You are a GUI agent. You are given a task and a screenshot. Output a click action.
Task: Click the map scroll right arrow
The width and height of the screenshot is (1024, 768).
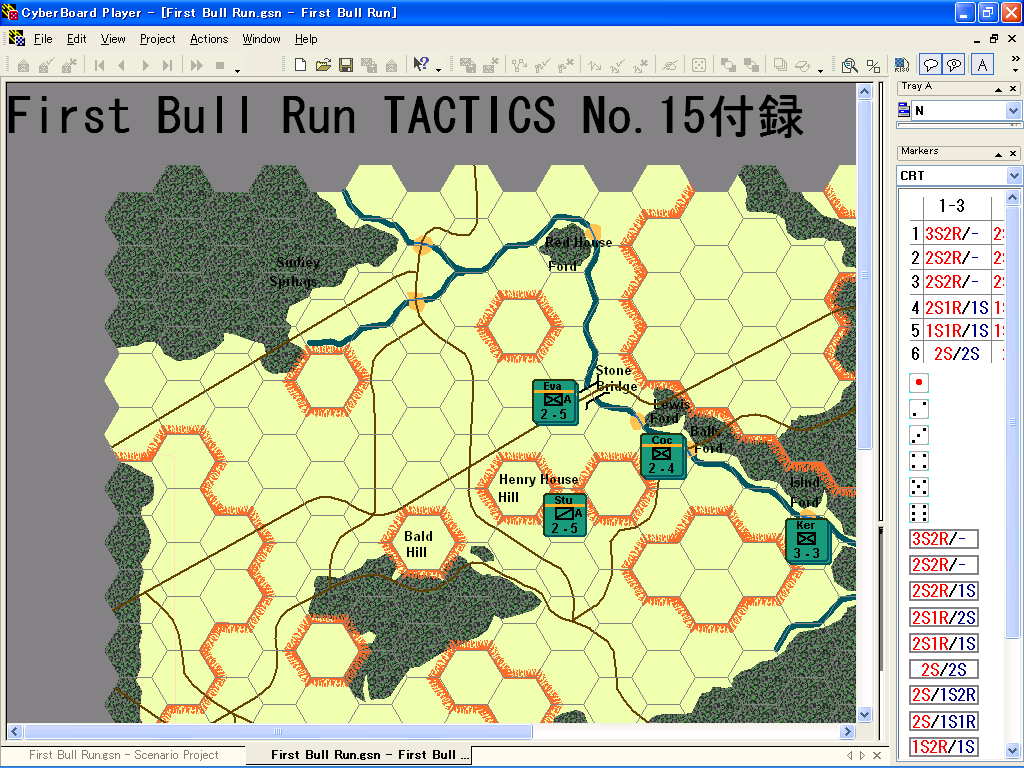[x=848, y=731]
